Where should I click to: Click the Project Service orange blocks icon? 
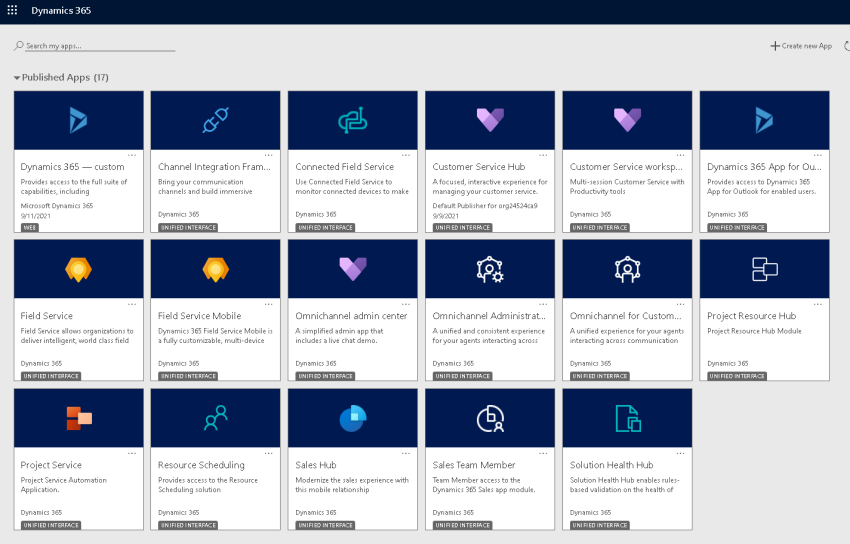79,418
